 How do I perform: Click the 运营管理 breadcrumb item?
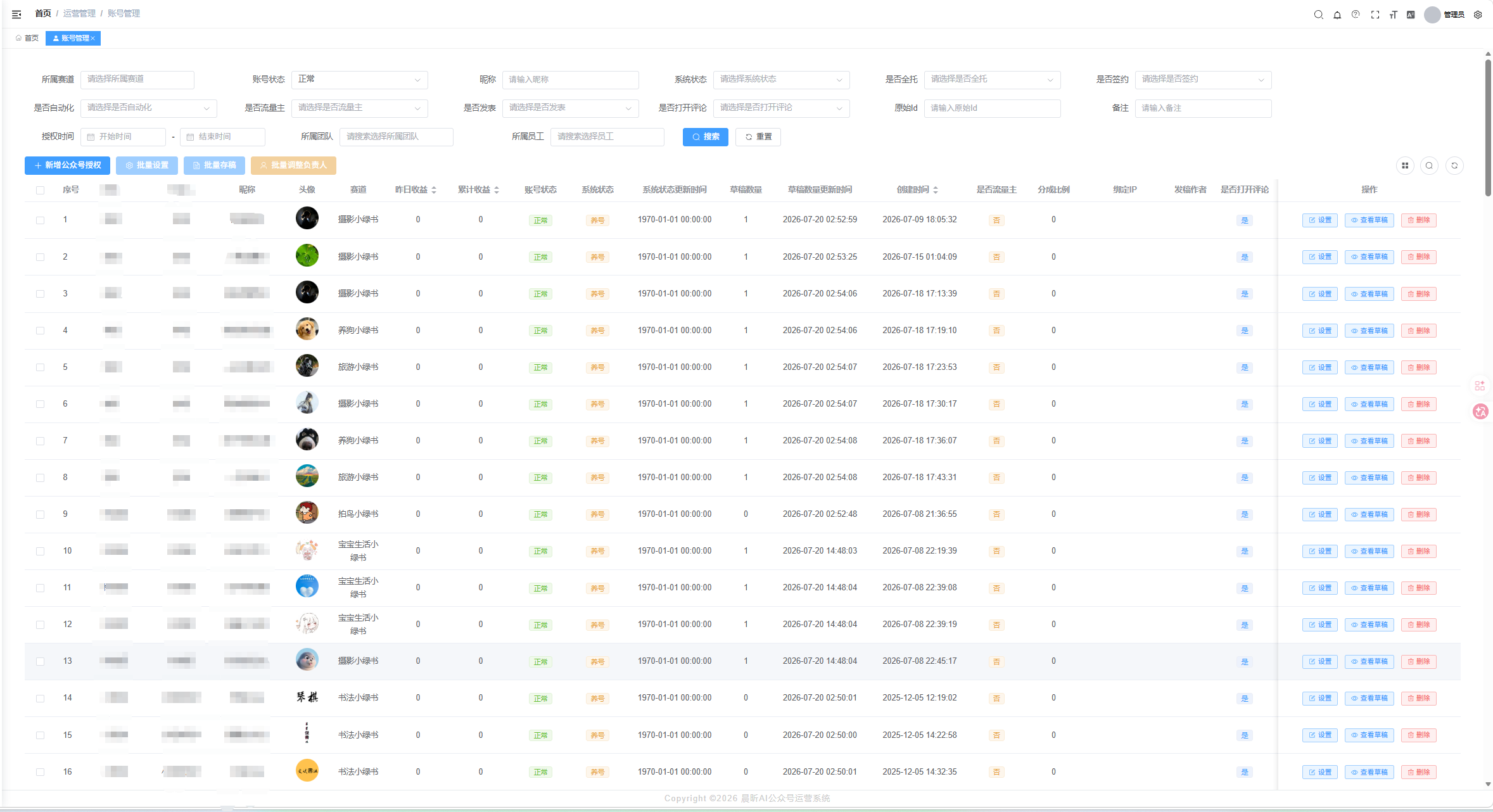click(79, 13)
